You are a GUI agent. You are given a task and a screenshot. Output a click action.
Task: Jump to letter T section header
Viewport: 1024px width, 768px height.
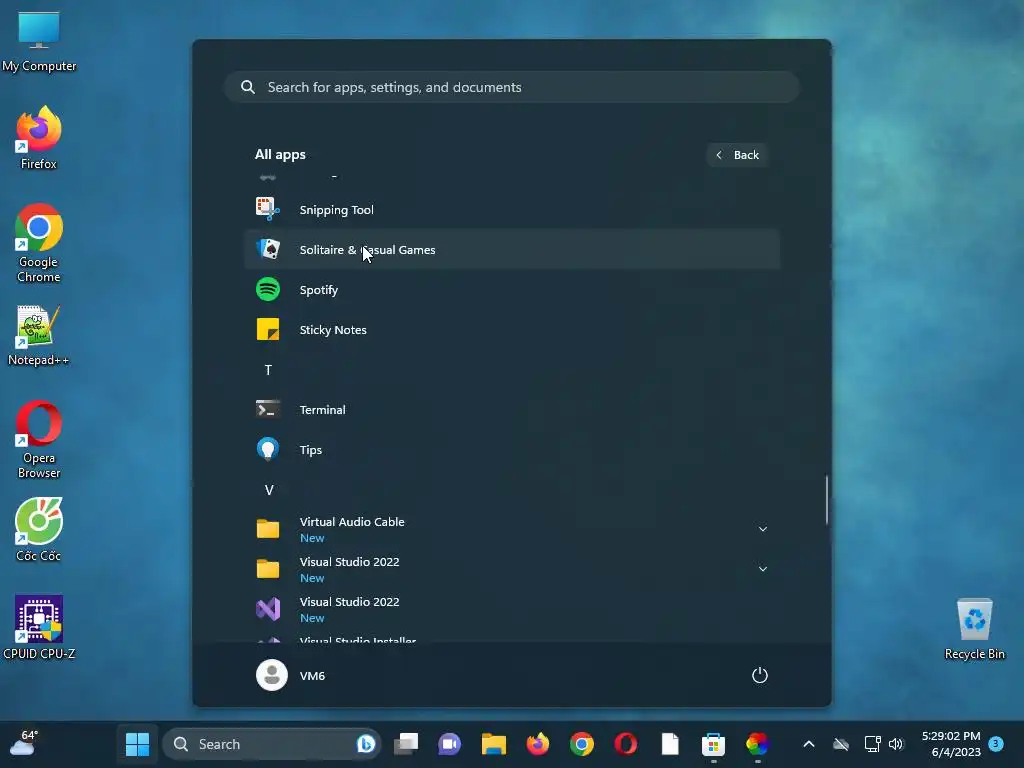268,370
